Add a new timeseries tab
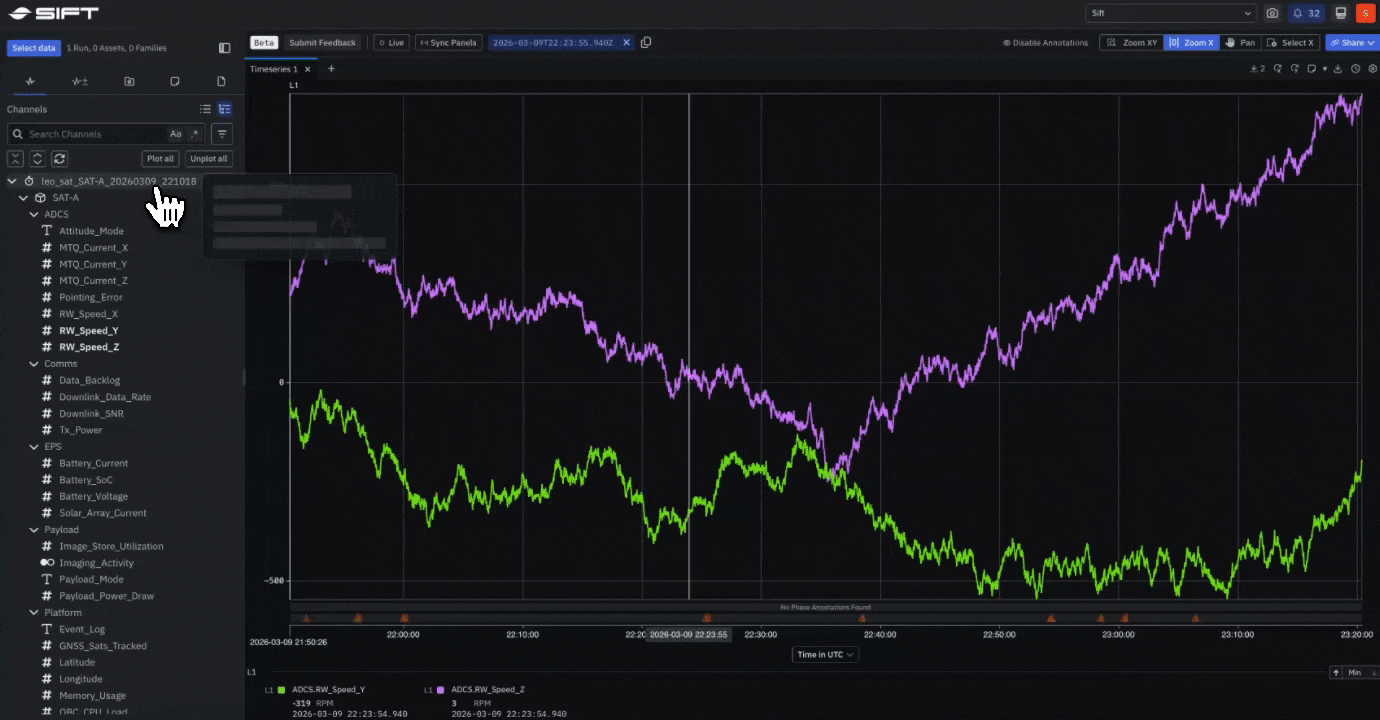Screen dimensions: 1380x720 (x=331, y=69)
